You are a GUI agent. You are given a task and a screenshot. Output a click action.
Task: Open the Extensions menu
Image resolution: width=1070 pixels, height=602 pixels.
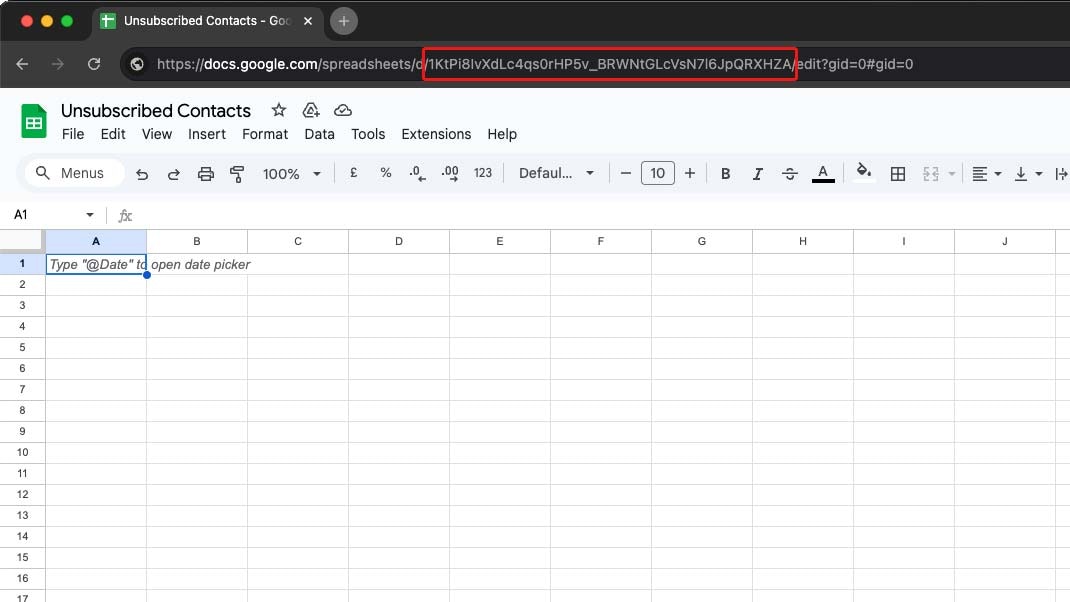point(436,134)
